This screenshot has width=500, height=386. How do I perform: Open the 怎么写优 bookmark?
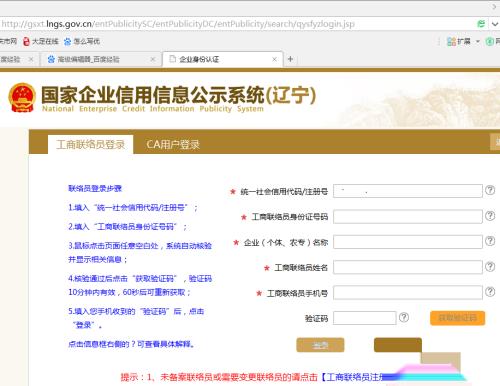point(82,41)
